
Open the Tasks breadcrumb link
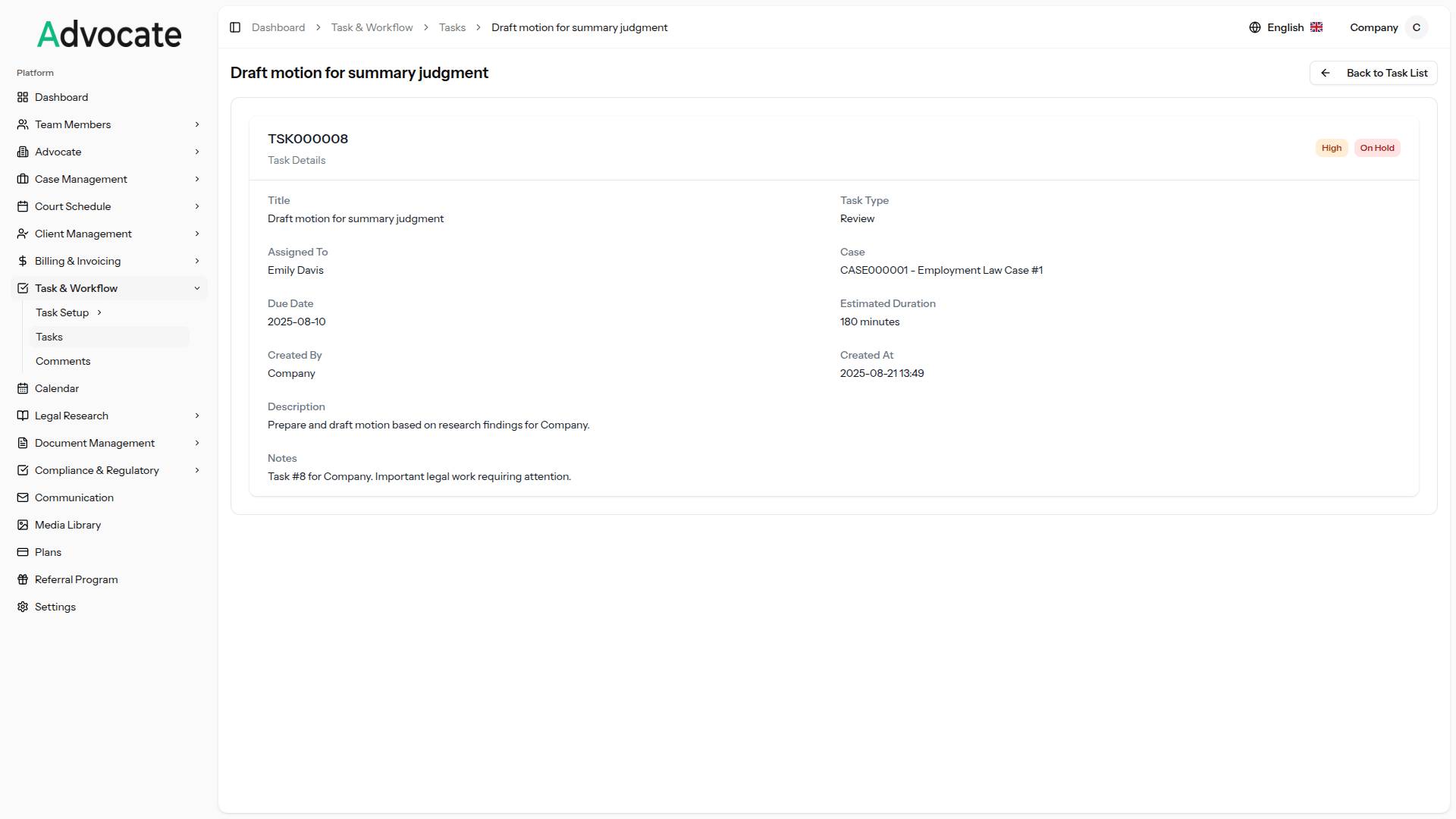[452, 27]
